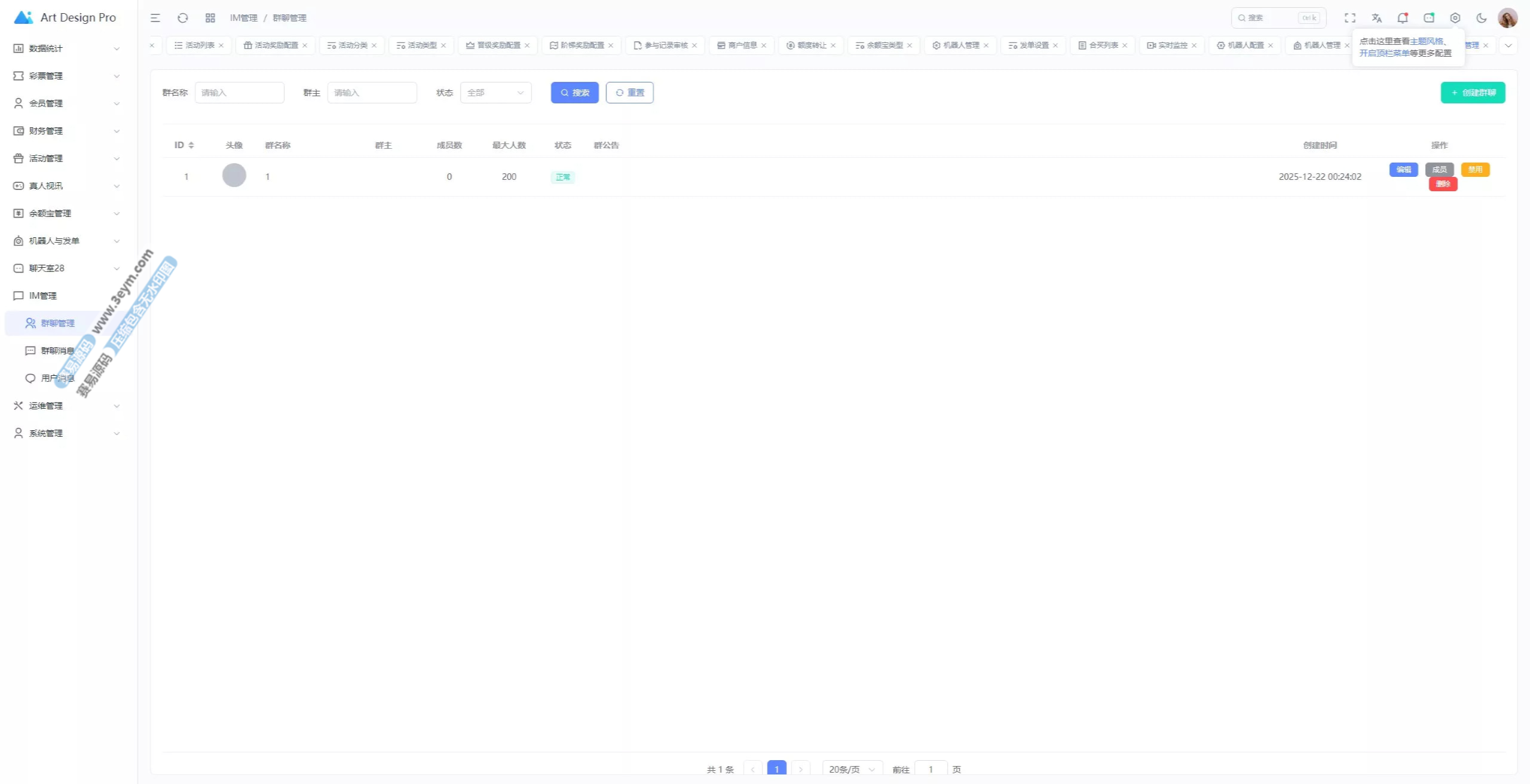This screenshot has width=1530, height=784.
Task: Open the language switcher icon
Action: click(x=1376, y=18)
